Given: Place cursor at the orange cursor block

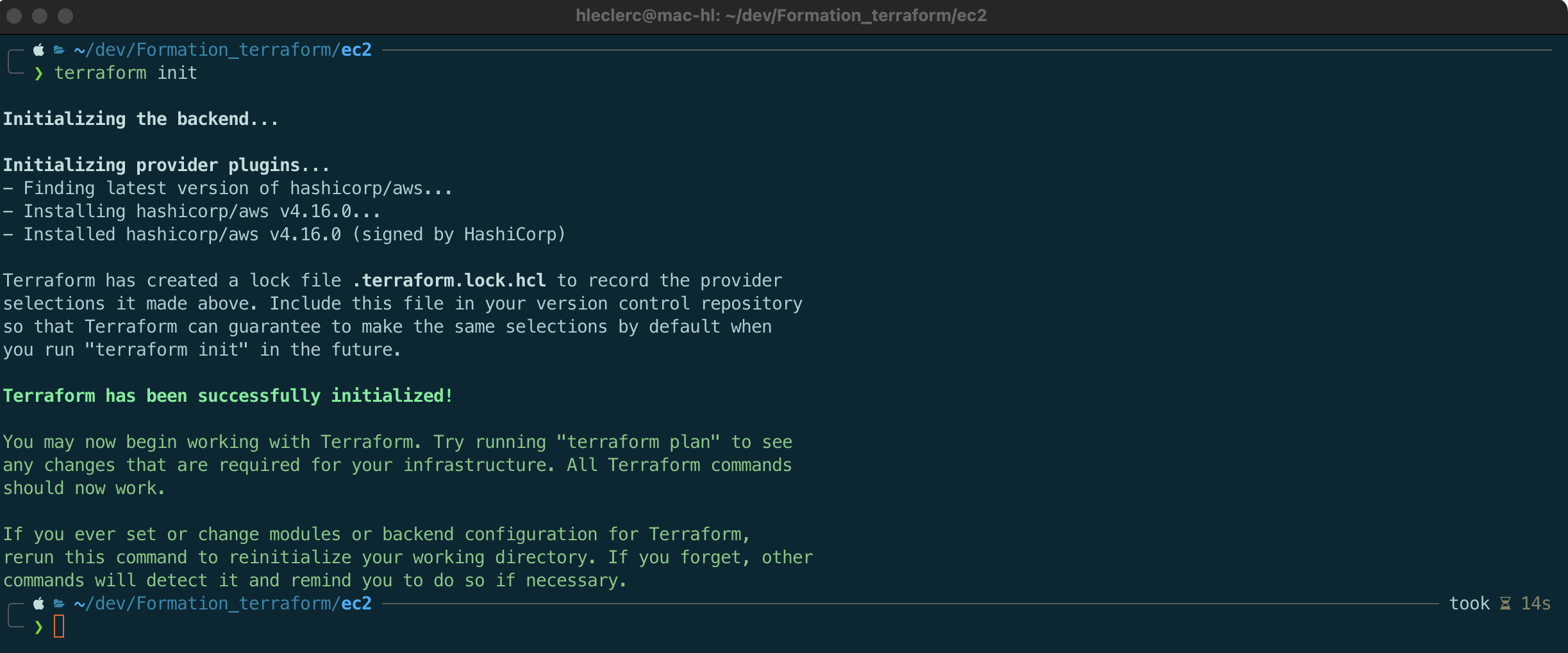Looking at the screenshot, I should 59,626.
